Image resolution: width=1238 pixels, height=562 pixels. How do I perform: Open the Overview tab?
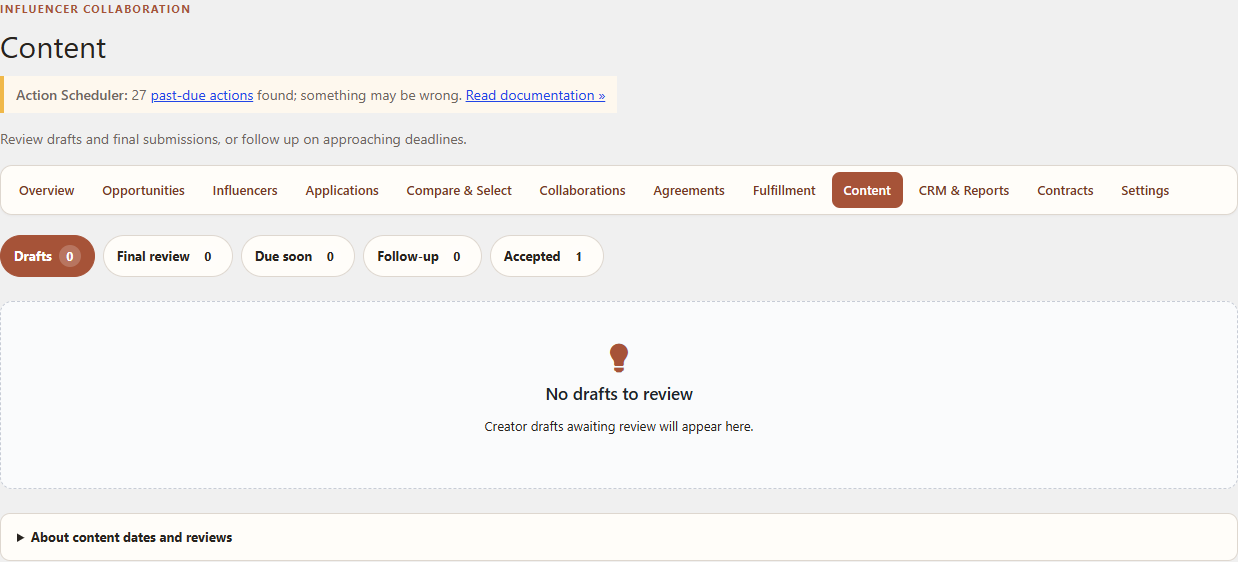pyautogui.click(x=47, y=190)
